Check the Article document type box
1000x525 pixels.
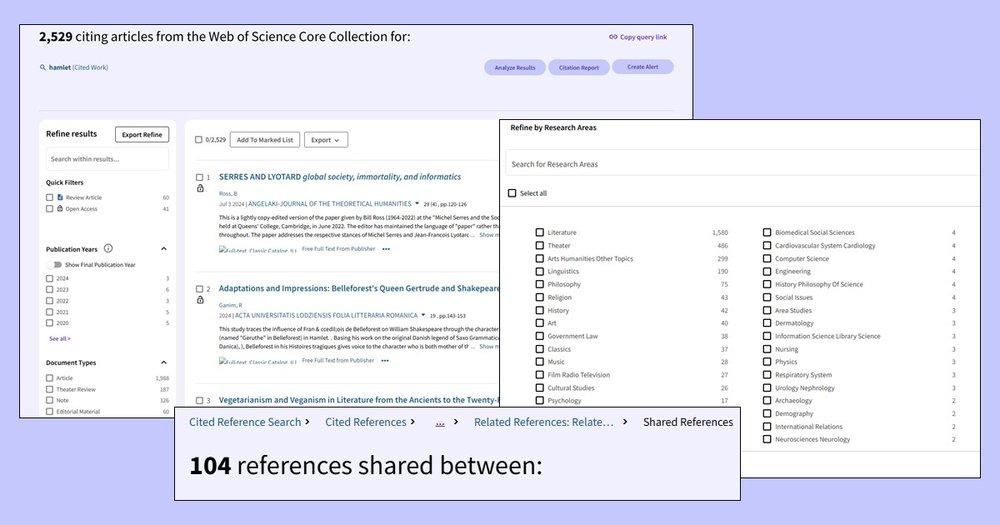pos(50,378)
